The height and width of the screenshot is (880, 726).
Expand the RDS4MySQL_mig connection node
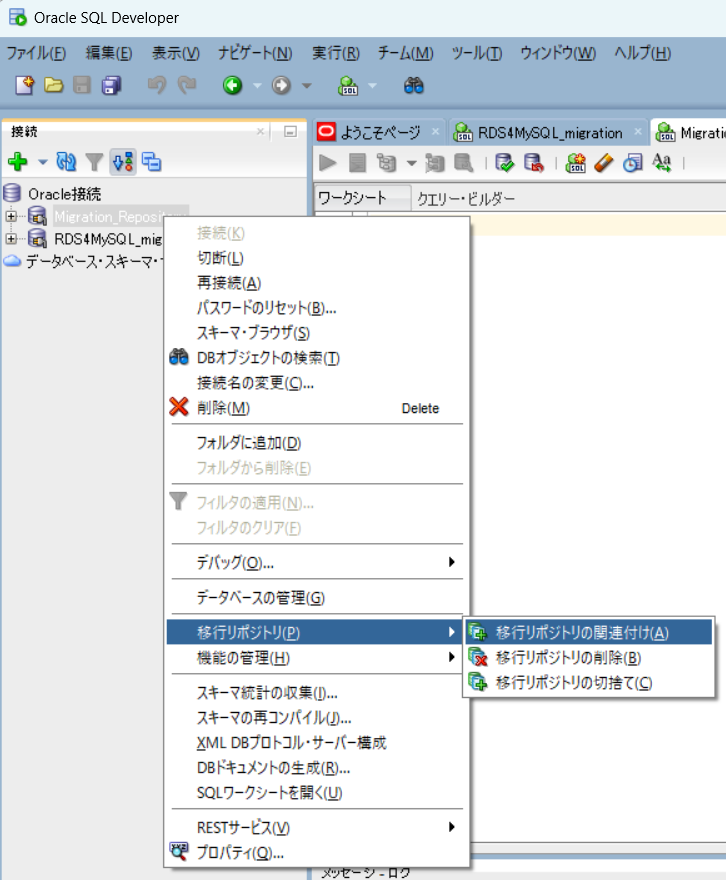point(11,239)
